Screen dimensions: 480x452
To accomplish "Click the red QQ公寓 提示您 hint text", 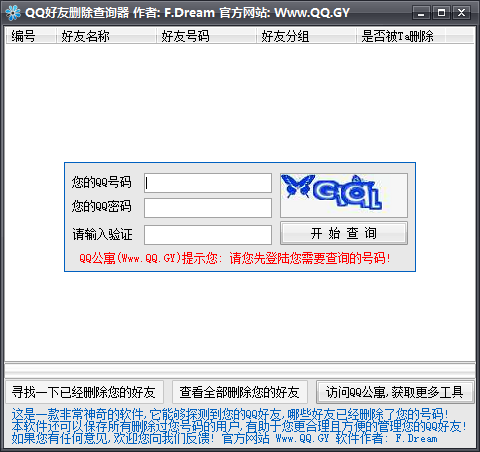I will [235, 258].
